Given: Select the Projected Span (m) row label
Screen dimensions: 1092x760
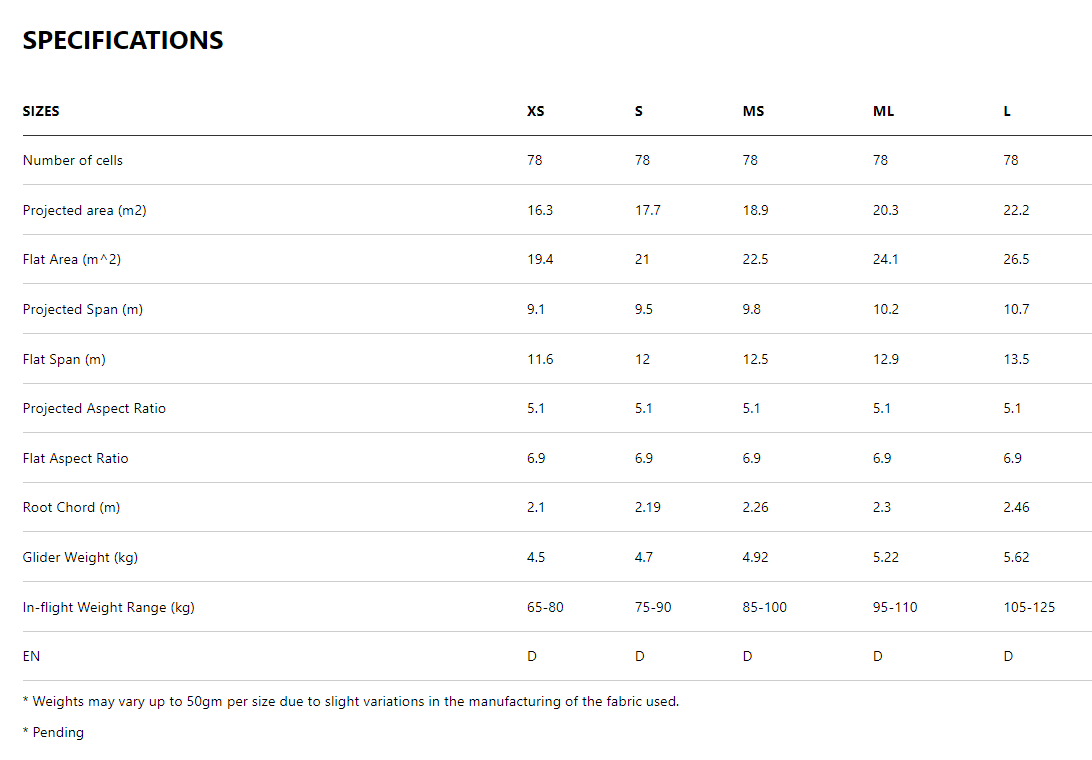Looking at the screenshot, I should pyautogui.click(x=83, y=309).
